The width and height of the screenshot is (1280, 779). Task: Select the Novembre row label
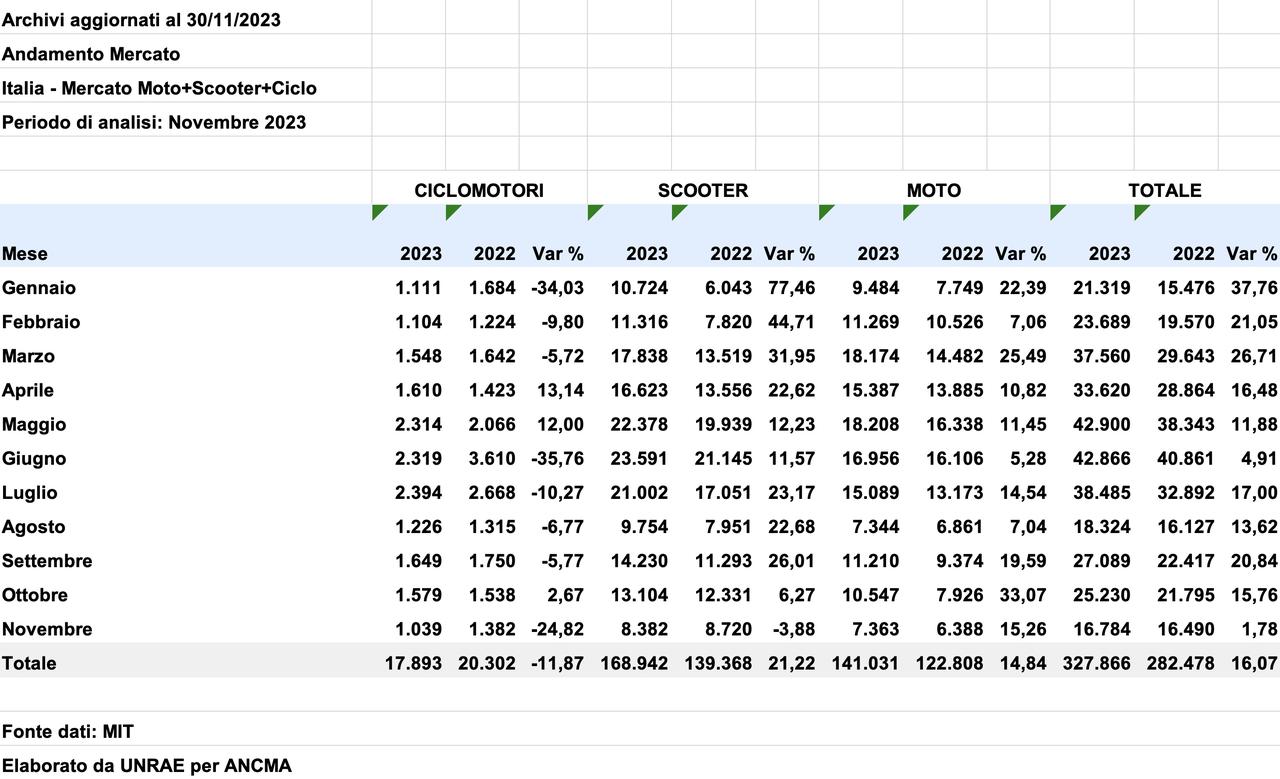coord(47,629)
